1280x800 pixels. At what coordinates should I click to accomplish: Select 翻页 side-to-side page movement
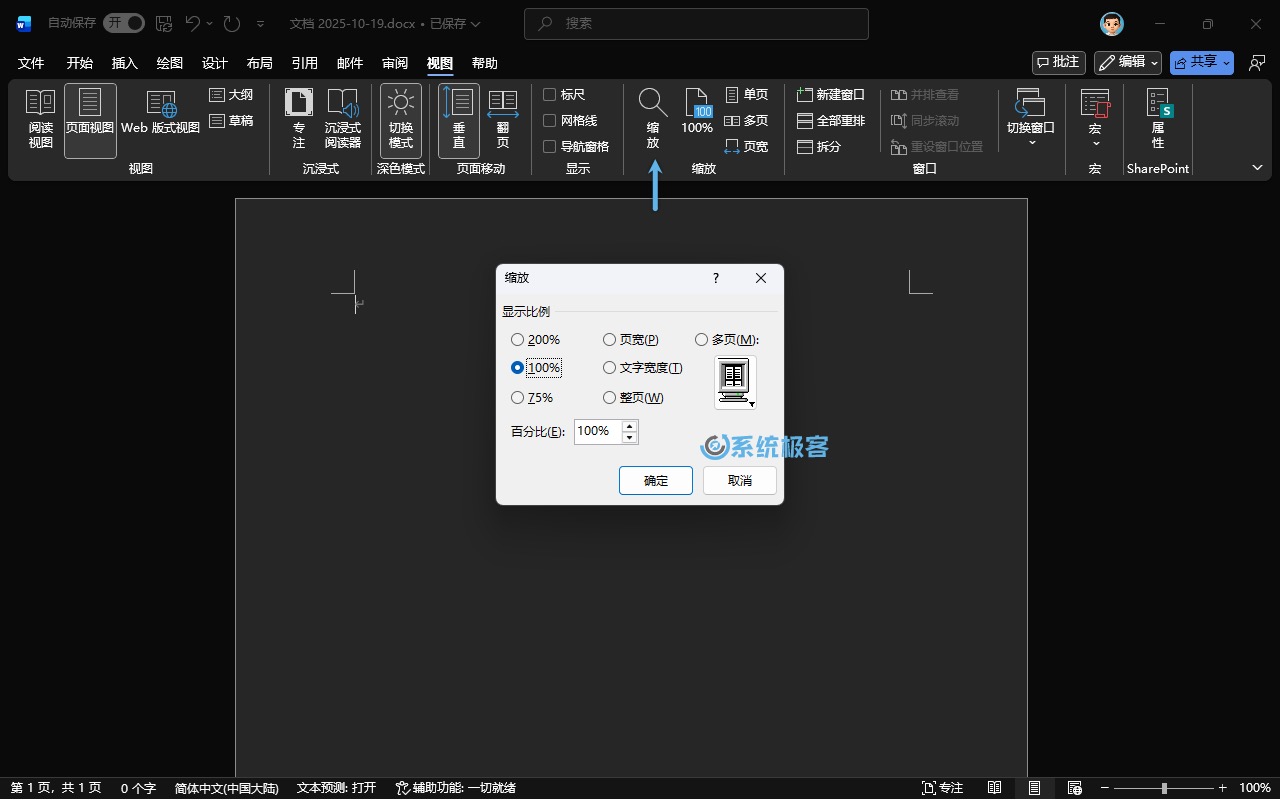click(x=503, y=120)
